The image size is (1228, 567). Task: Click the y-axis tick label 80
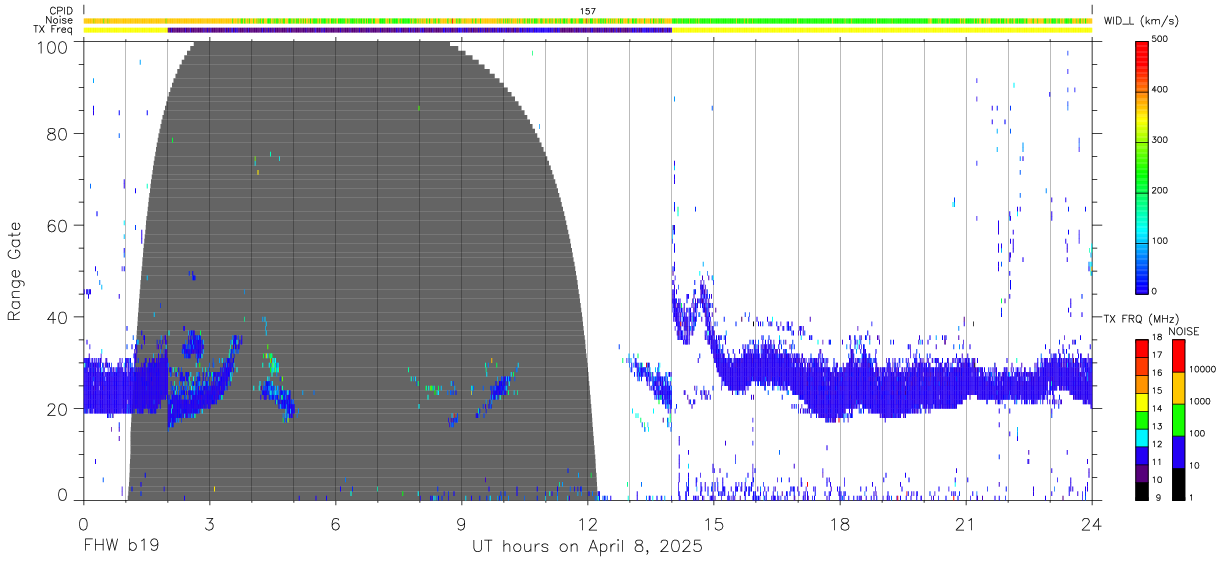[58, 133]
